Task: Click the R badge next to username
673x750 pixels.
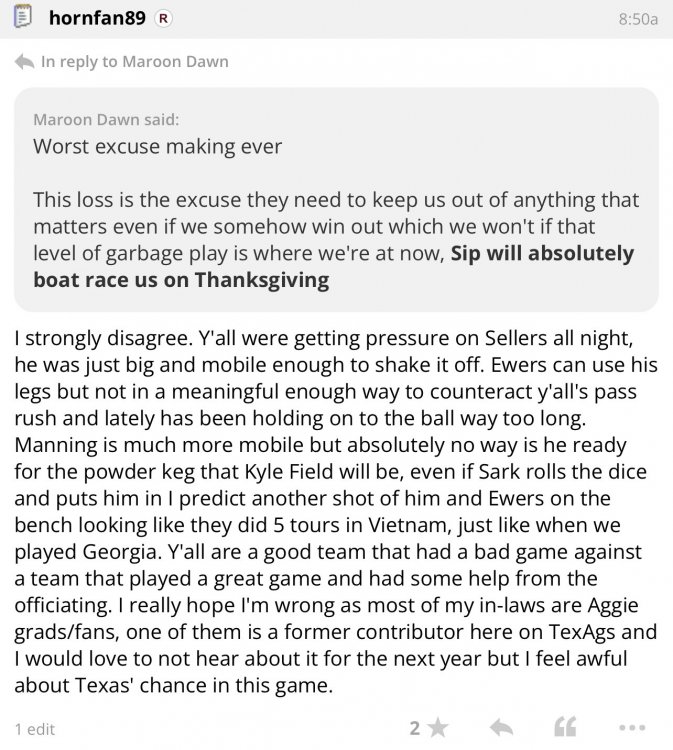Action: coord(165,19)
